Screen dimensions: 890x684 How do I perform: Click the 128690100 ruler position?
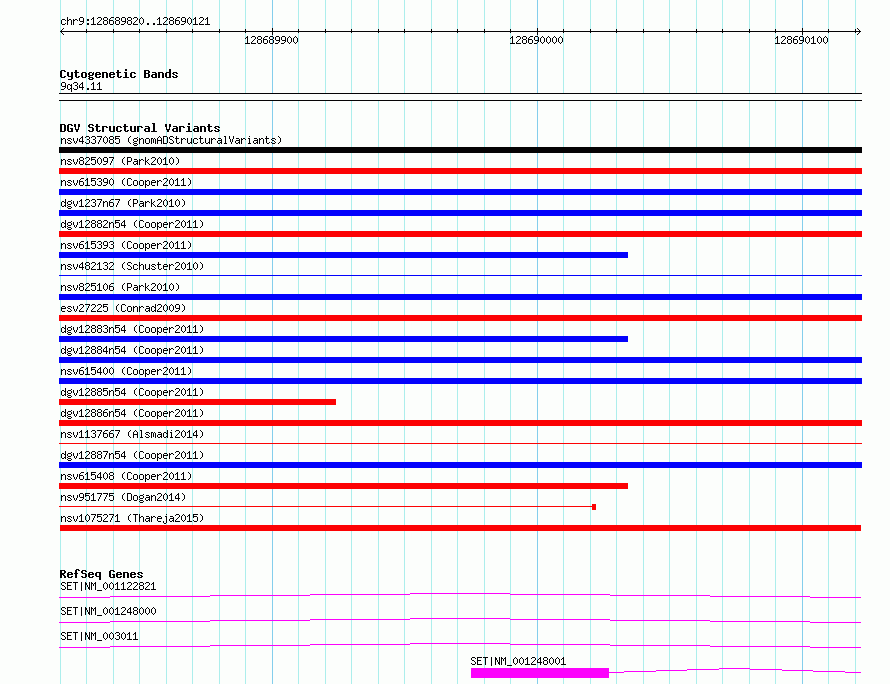point(801,40)
